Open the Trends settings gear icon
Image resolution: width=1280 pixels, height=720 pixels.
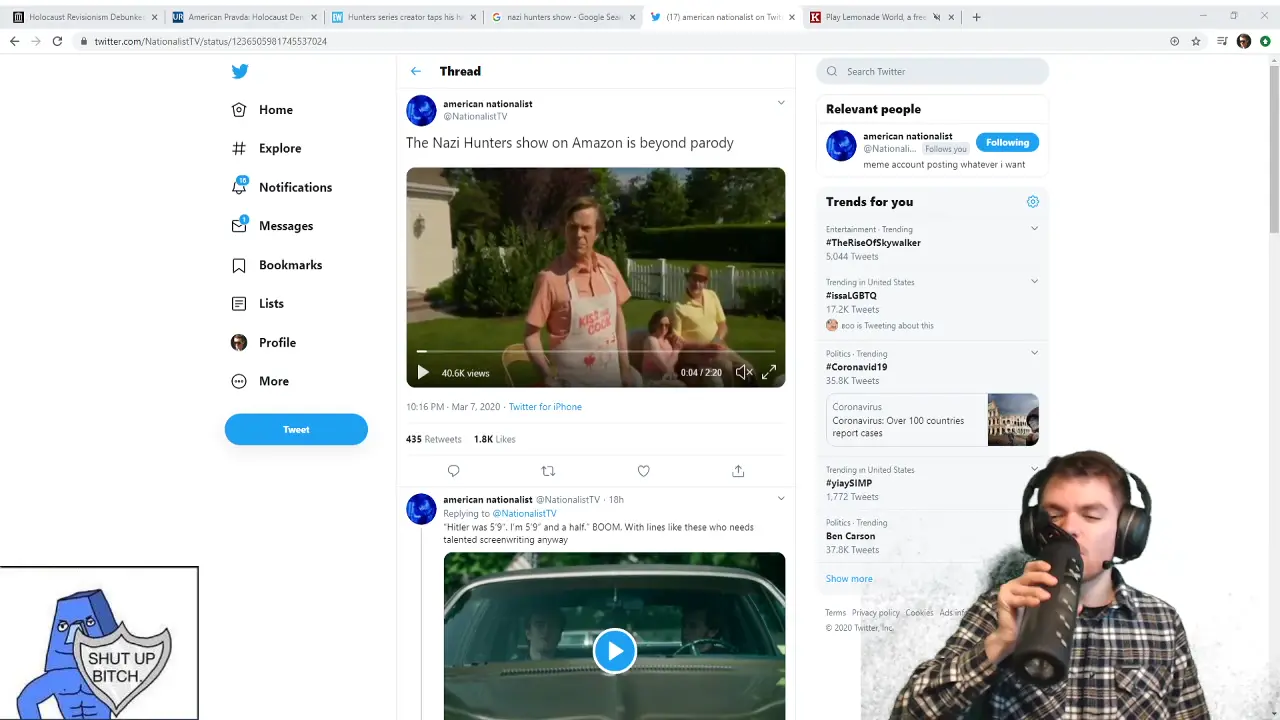pos(1033,202)
